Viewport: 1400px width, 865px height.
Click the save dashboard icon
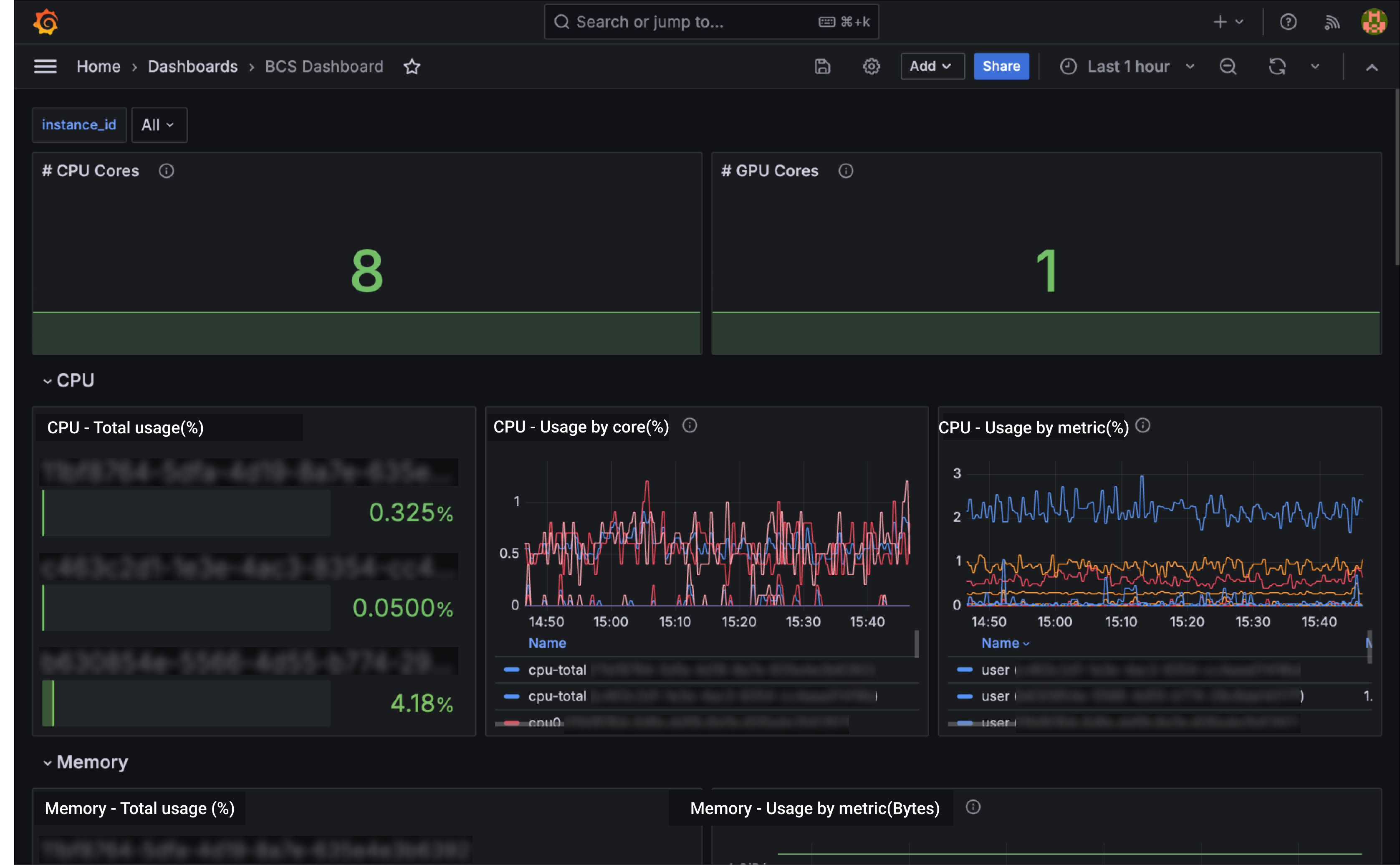pos(822,66)
